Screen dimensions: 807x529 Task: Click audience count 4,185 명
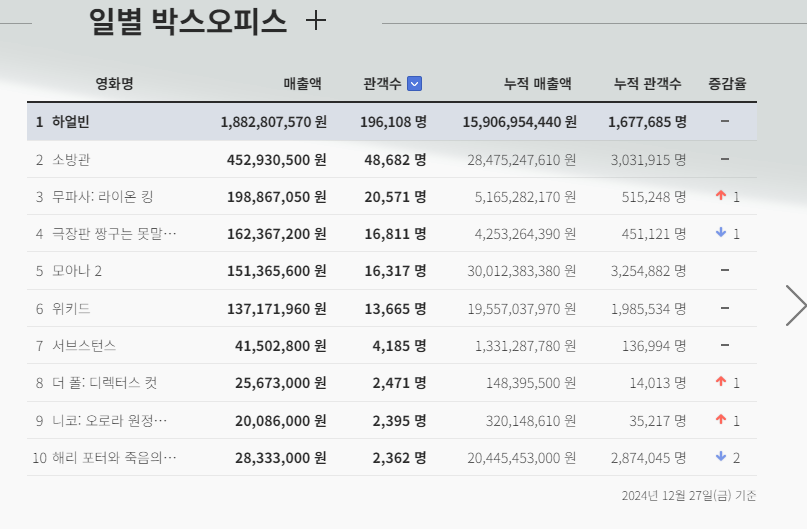[x=399, y=346]
